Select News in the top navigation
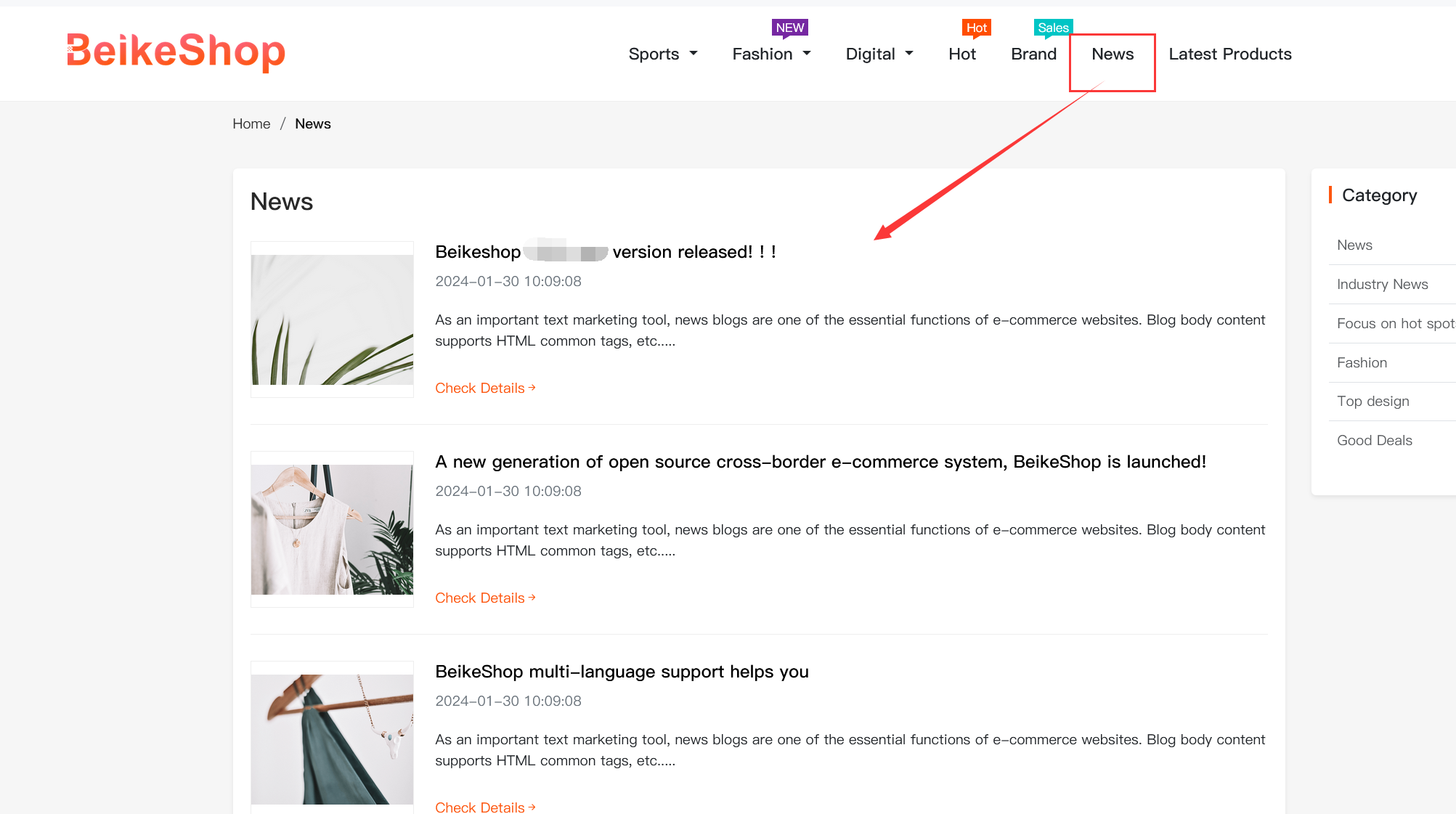This screenshot has height=814, width=1456. click(1113, 54)
